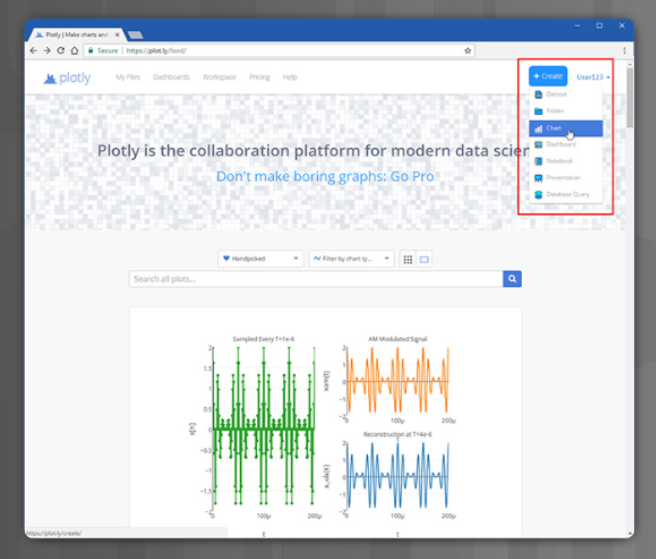Reload the page with the refresh icon
Viewport: 656px width, 559px height.
pyautogui.click(x=61, y=51)
